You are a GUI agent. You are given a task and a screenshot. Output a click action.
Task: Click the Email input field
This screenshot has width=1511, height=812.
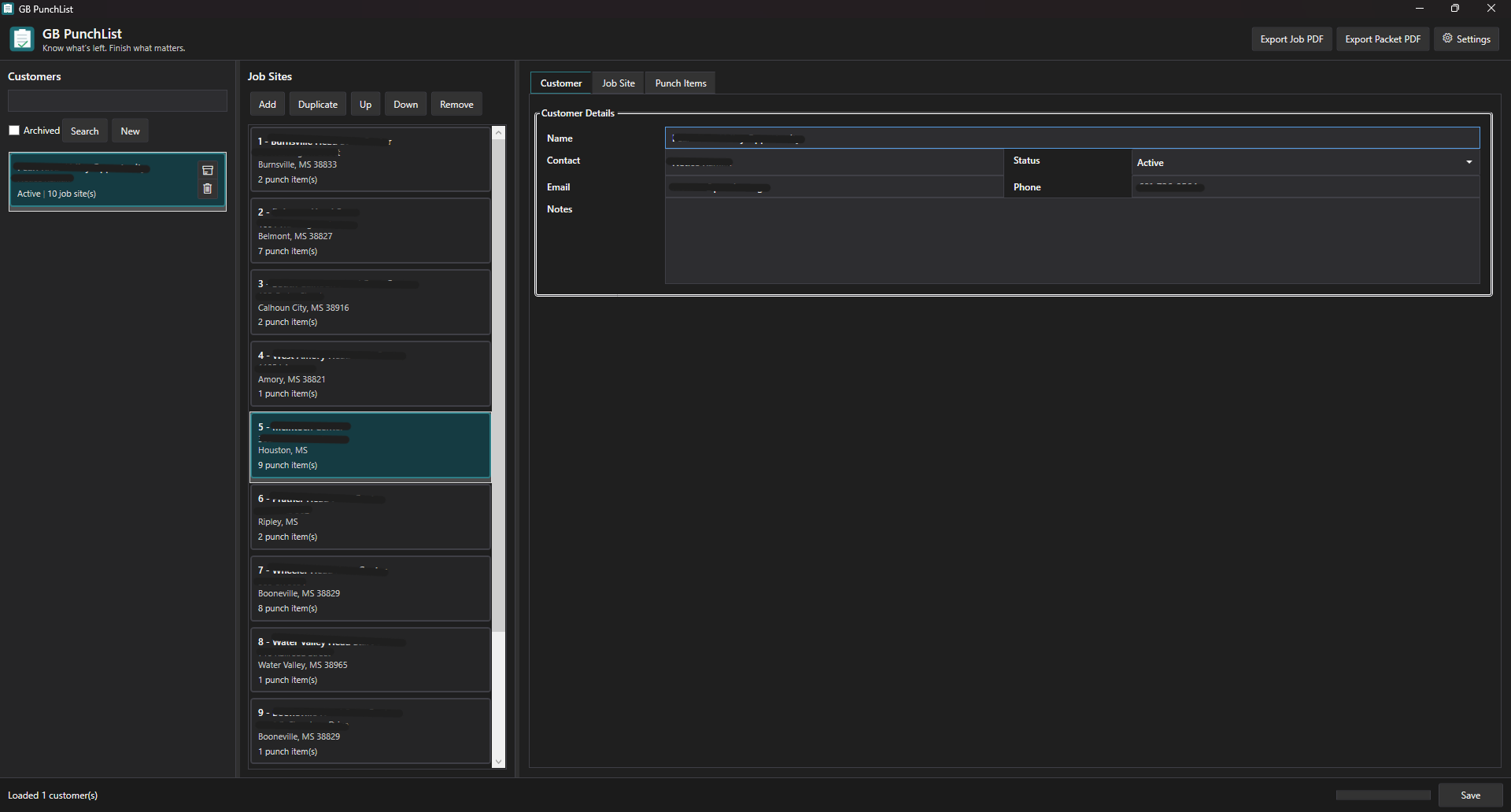coord(834,187)
